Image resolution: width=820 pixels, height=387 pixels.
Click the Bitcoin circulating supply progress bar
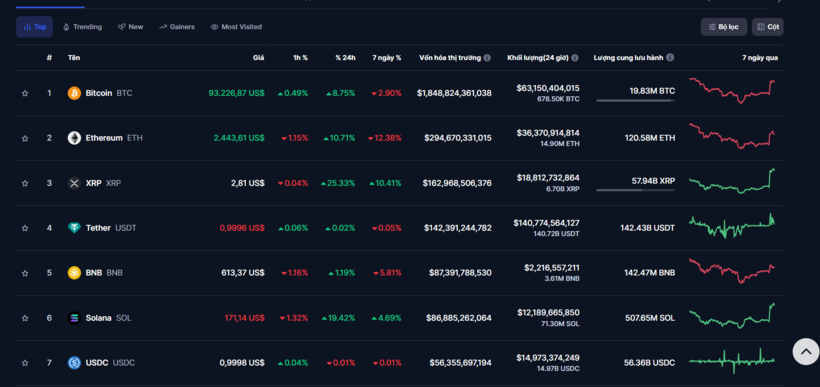[x=635, y=100]
